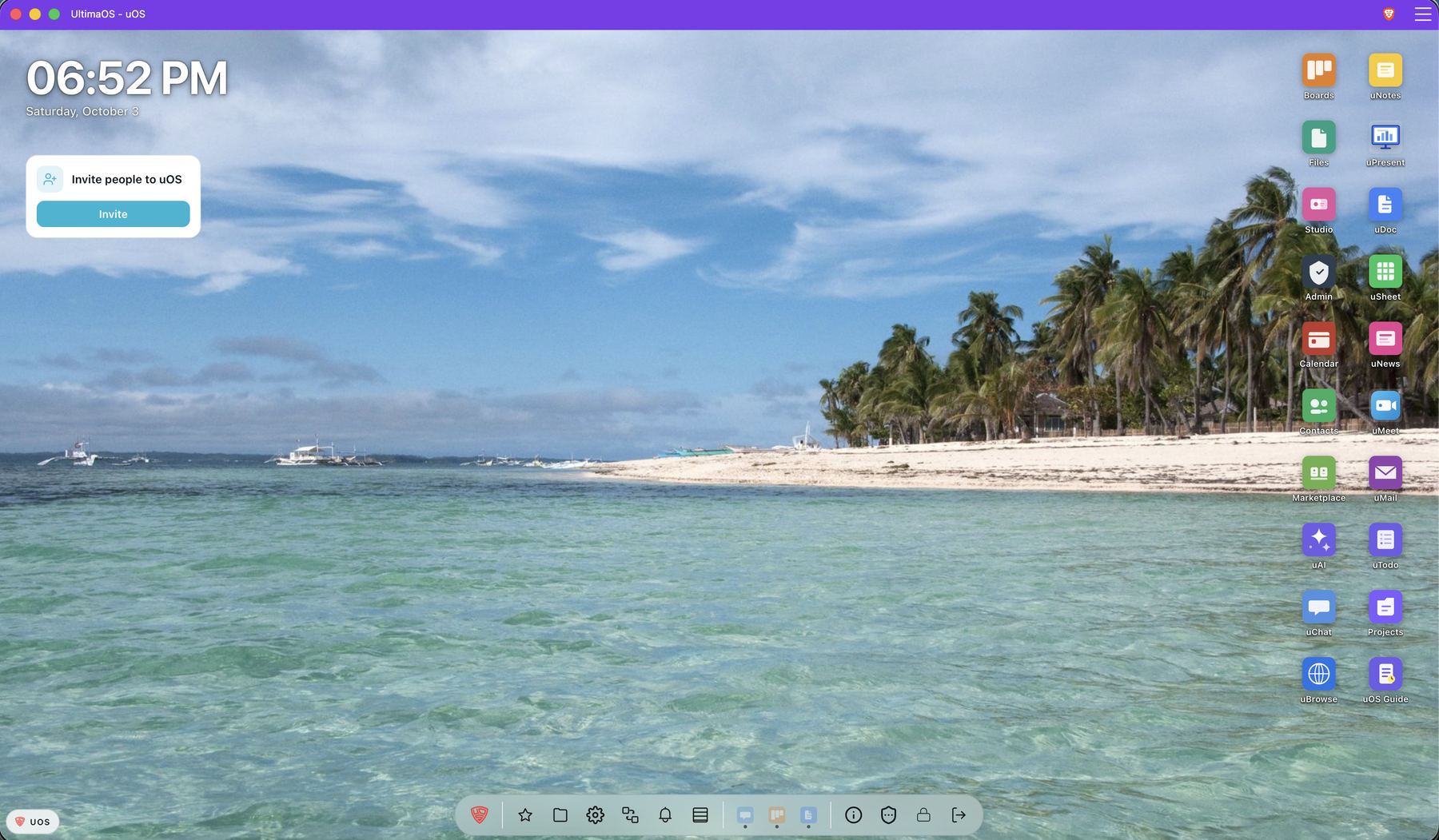Screen dimensions: 1439x840
Task: Open the Files desktop app
Action: click(1318, 137)
